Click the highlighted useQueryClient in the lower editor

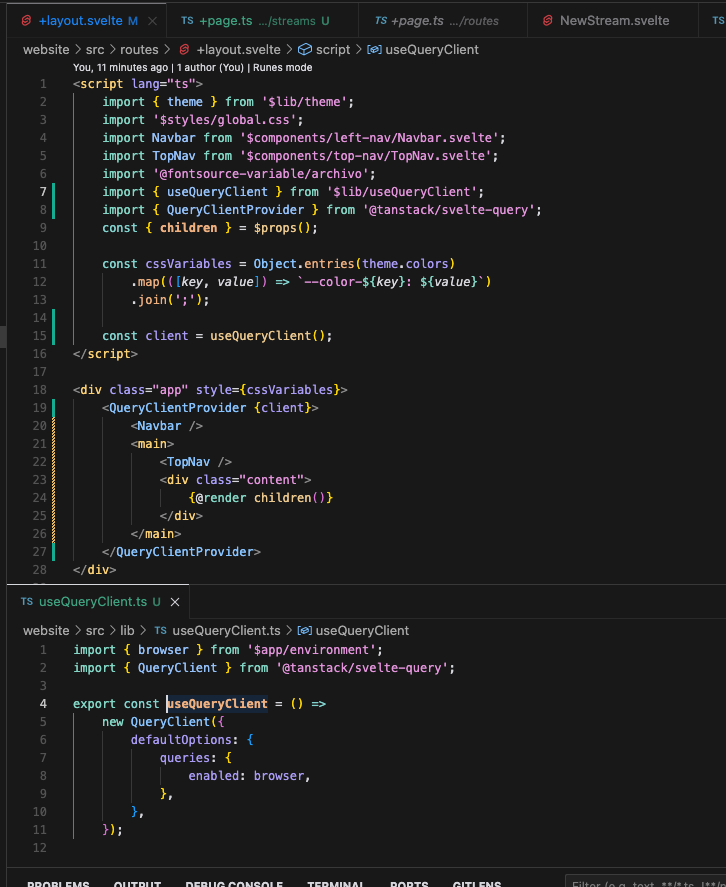pyautogui.click(x=217, y=704)
